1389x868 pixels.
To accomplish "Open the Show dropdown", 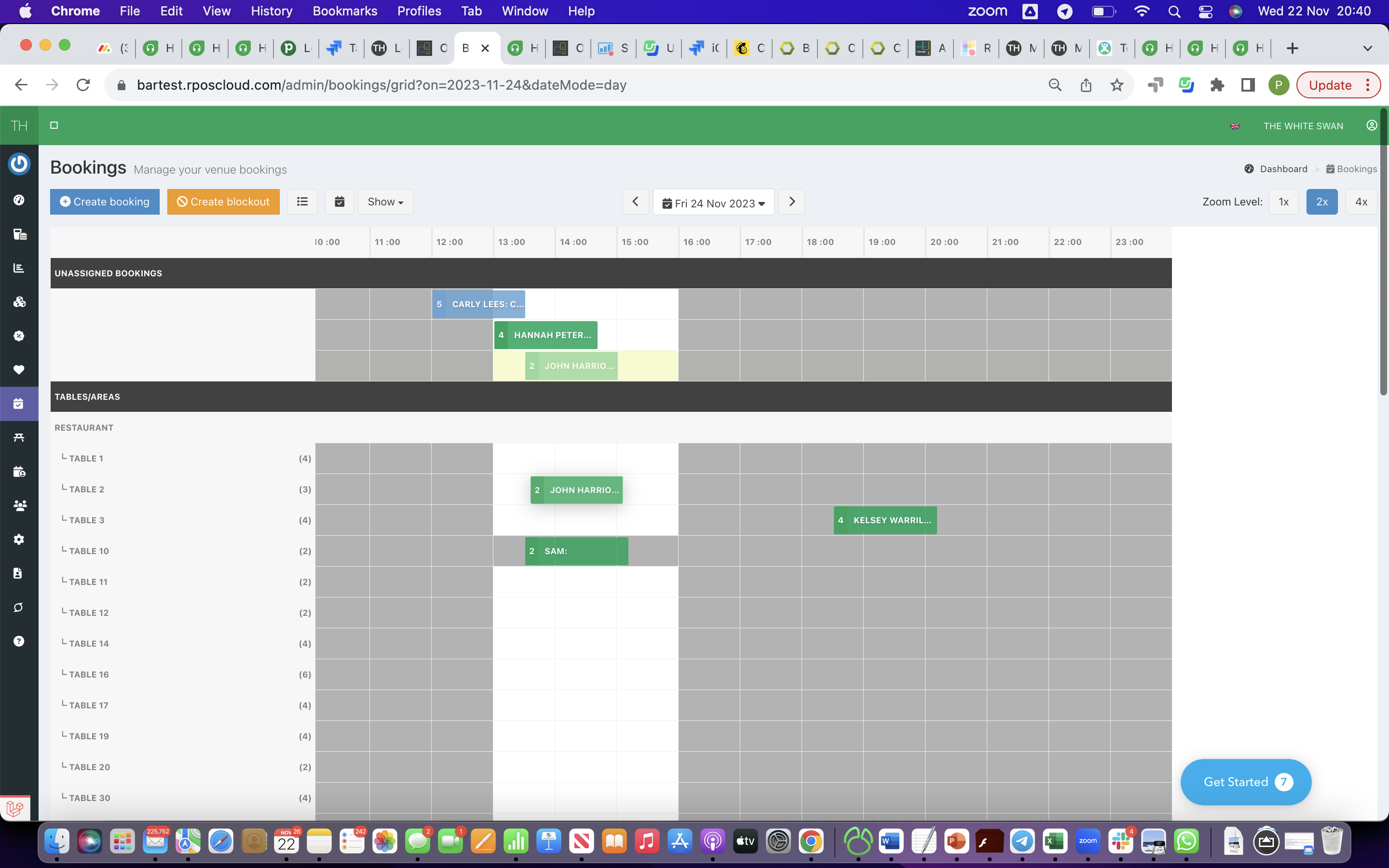I will click(x=385, y=202).
